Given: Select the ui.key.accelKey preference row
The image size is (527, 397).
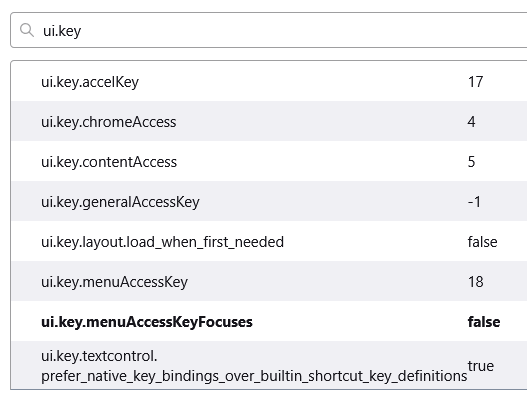Looking at the screenshot, I should [269, 81].
